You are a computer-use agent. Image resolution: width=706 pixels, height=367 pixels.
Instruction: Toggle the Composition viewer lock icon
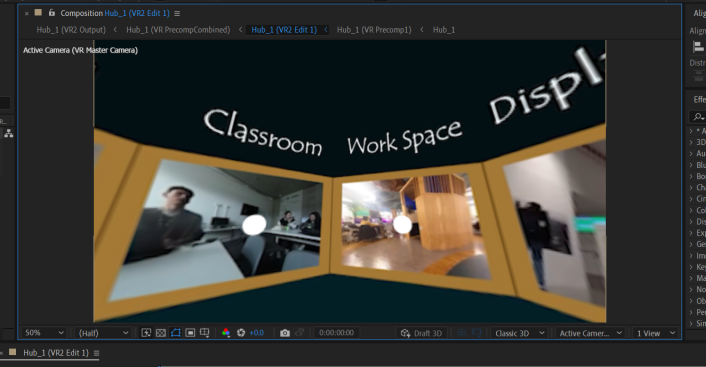tap(52, 13)
